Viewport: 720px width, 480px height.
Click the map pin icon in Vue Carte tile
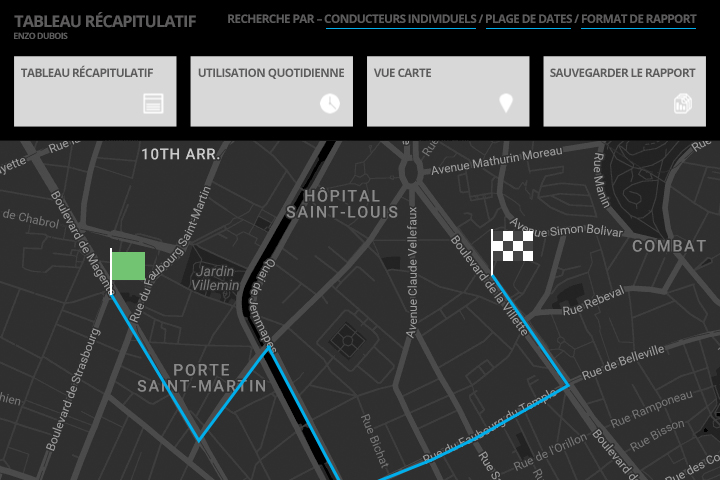pyautogui.click(x=506, y=103)
